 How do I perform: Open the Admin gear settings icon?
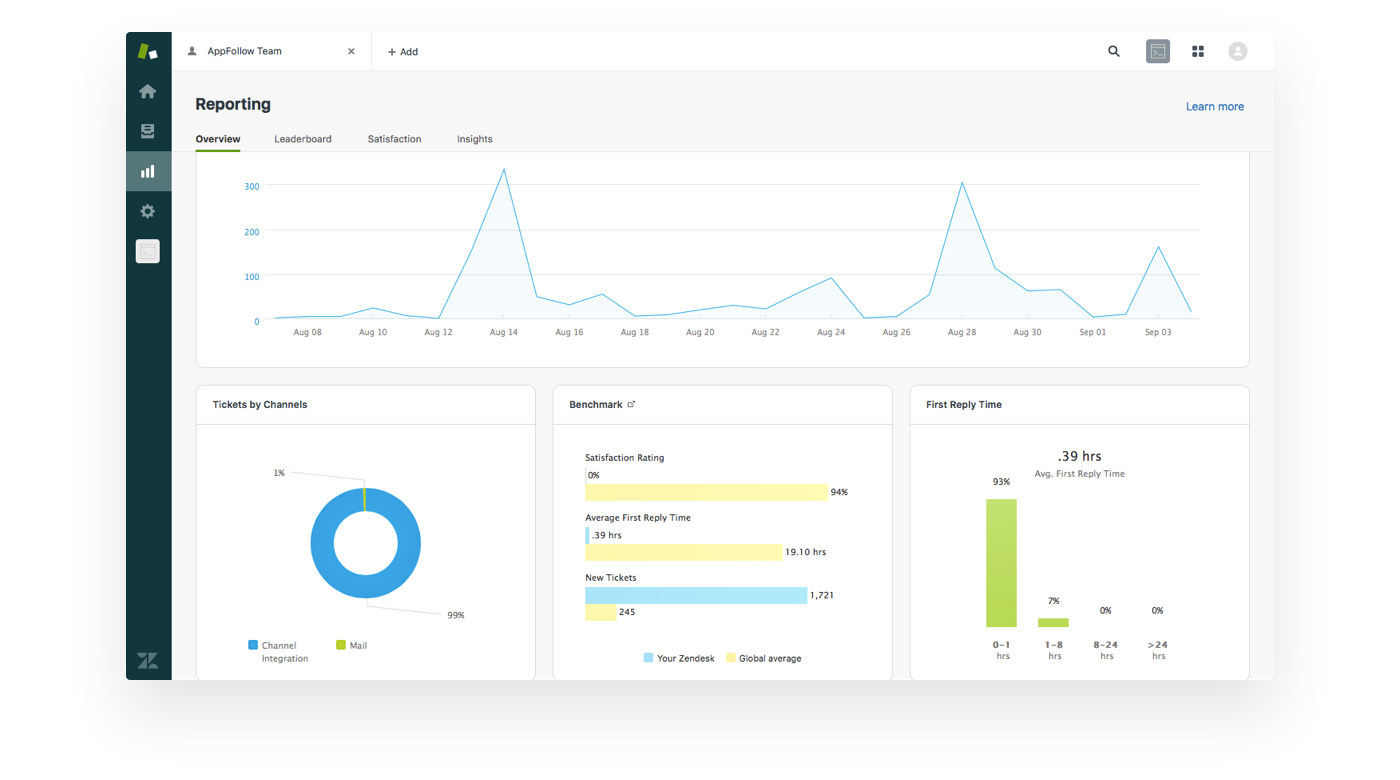pyautogui.click(x=148, y=212)
